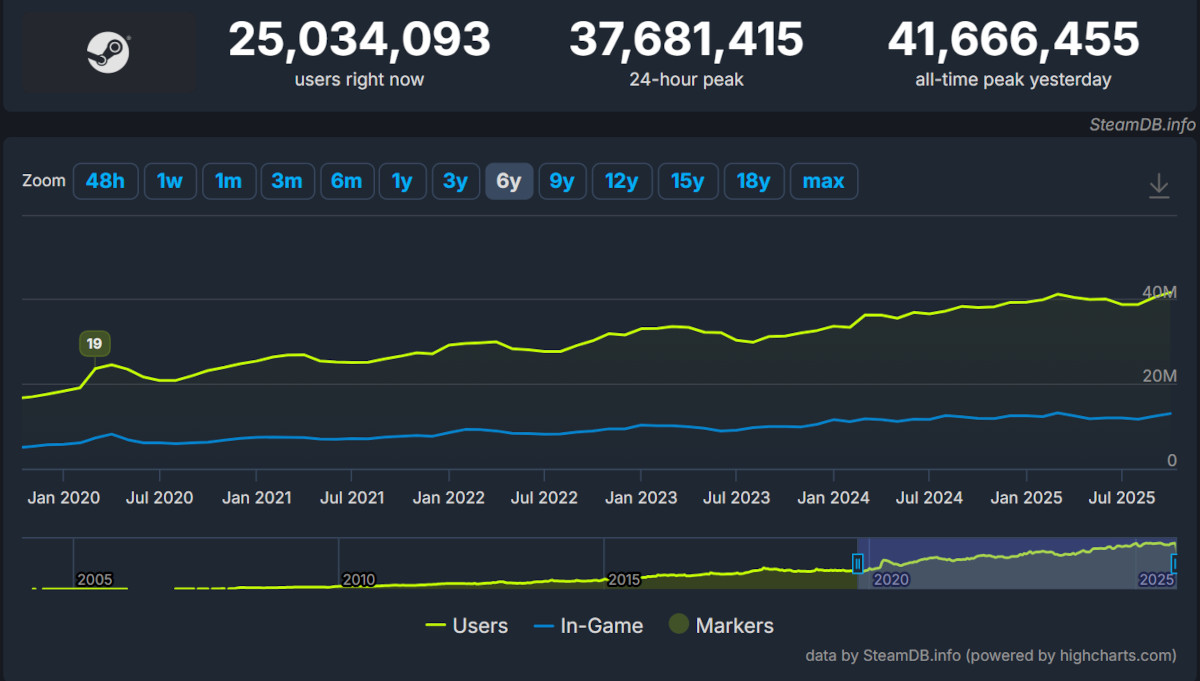
Task: Switch zoom to 1m
Action: [x=229, y=181]
